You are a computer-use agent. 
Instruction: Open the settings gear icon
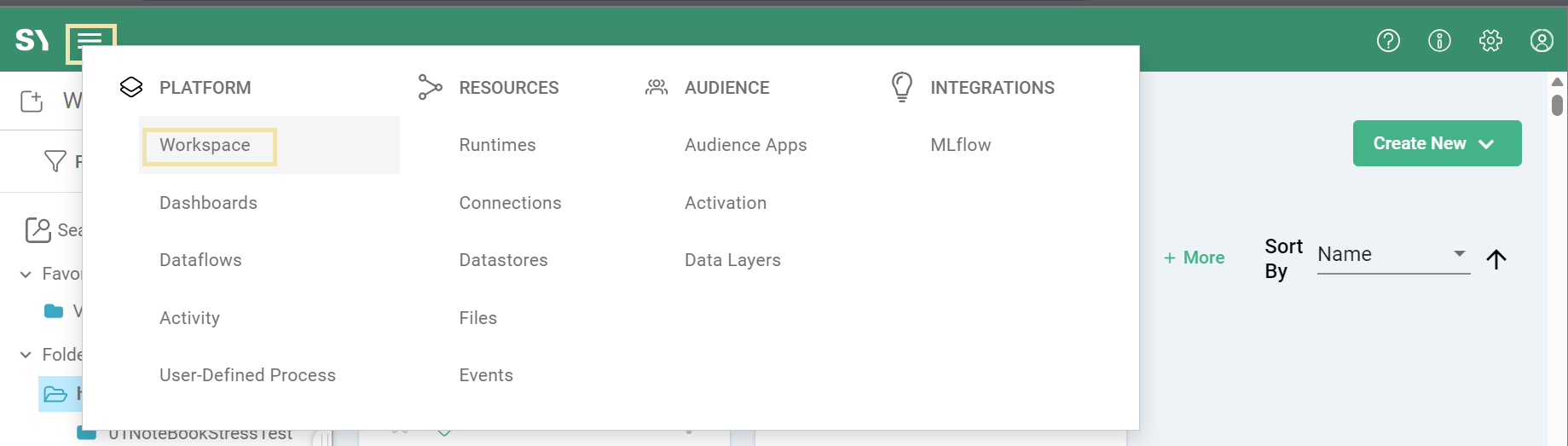(x=1490, y=40)
